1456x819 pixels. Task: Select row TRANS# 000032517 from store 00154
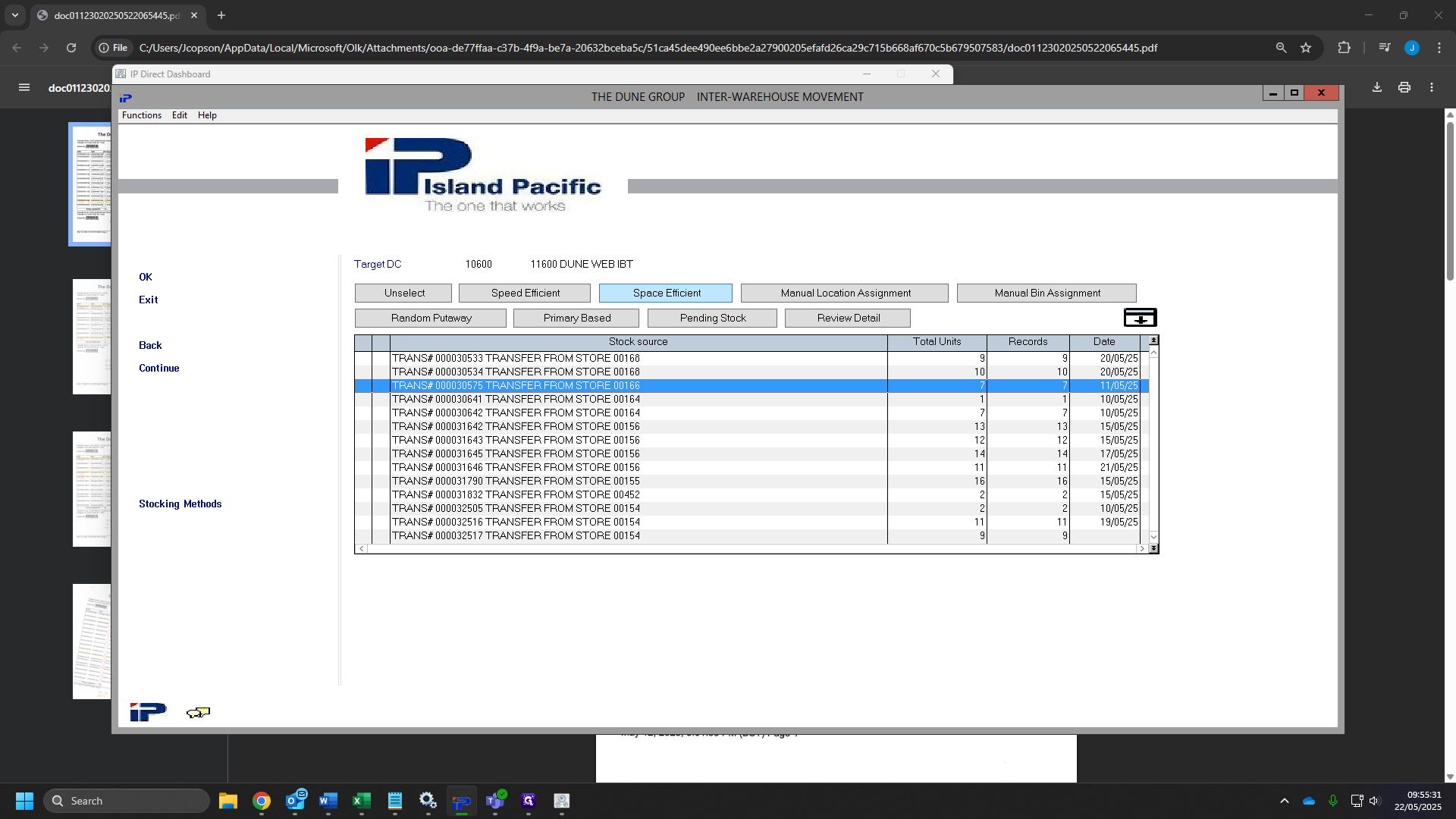pos(752,535)
